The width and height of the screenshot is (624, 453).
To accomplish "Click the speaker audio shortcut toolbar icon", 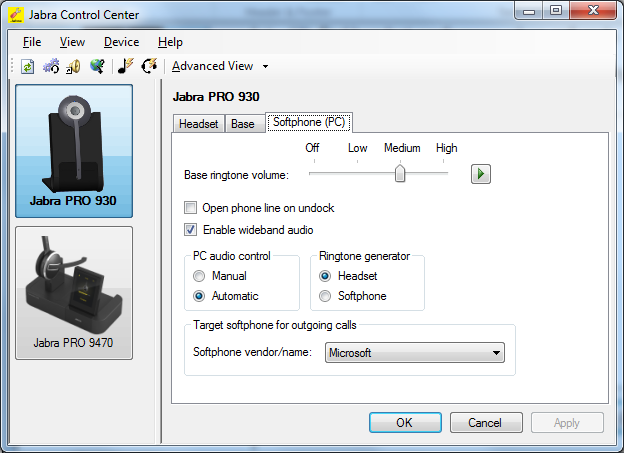I will tap(74, 66).
